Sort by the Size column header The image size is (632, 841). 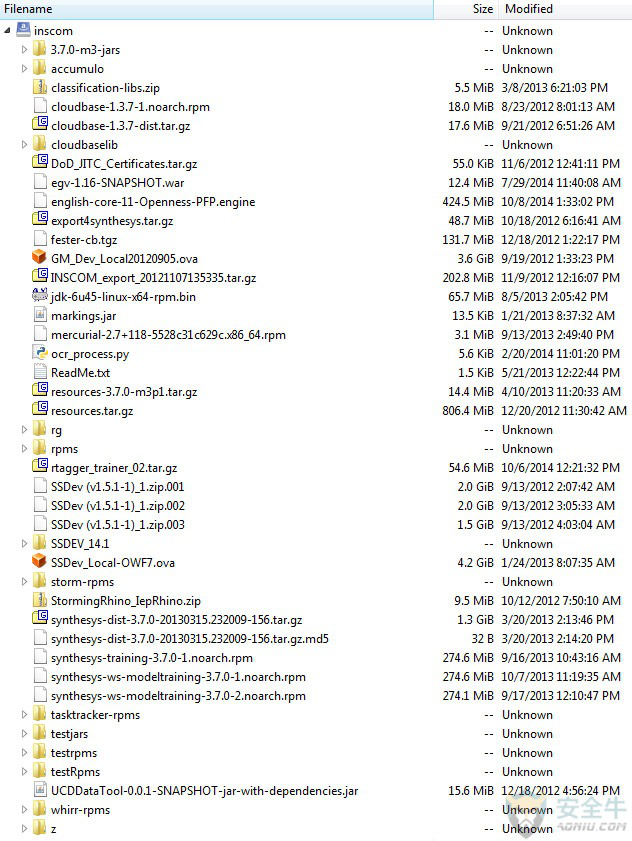(x=466, y=9)
